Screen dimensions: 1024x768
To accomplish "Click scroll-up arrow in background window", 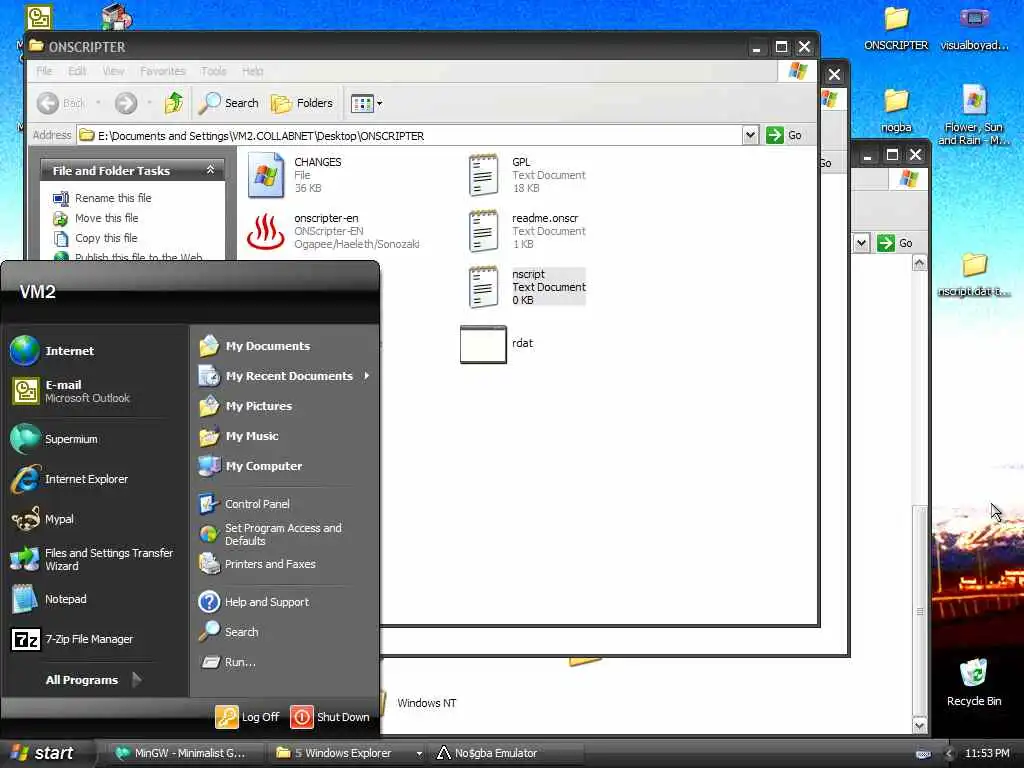I will click(920, 263).
